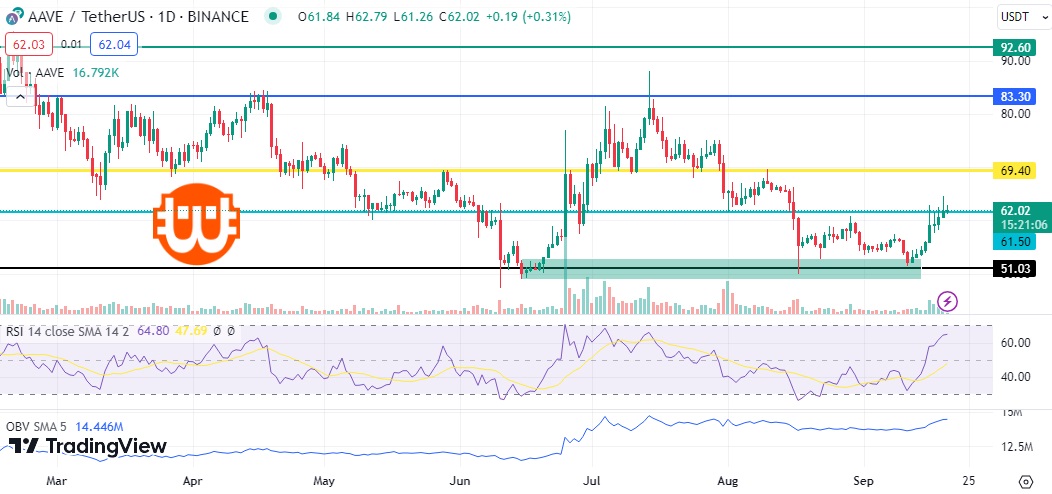Click the green market status dot
The width and height of the screenshot is (1052, 494).
[272, 16]
